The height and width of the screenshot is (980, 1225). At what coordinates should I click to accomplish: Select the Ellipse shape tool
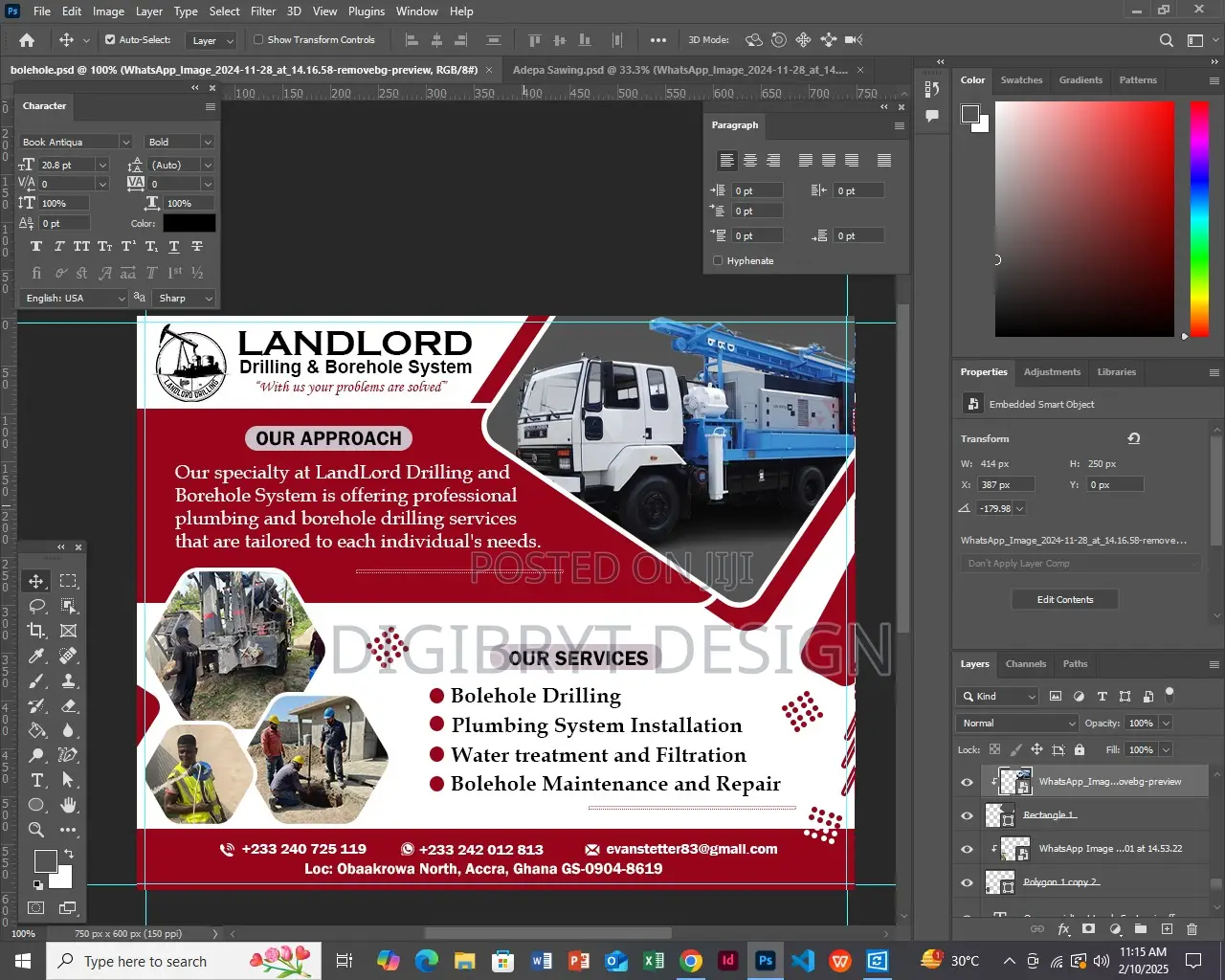click(36, 805)
